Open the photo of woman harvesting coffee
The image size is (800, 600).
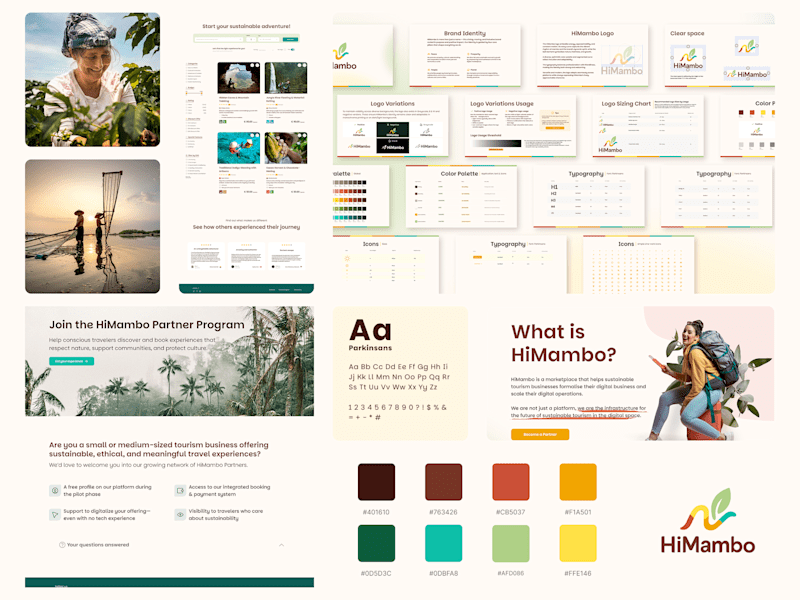[92, 80]
